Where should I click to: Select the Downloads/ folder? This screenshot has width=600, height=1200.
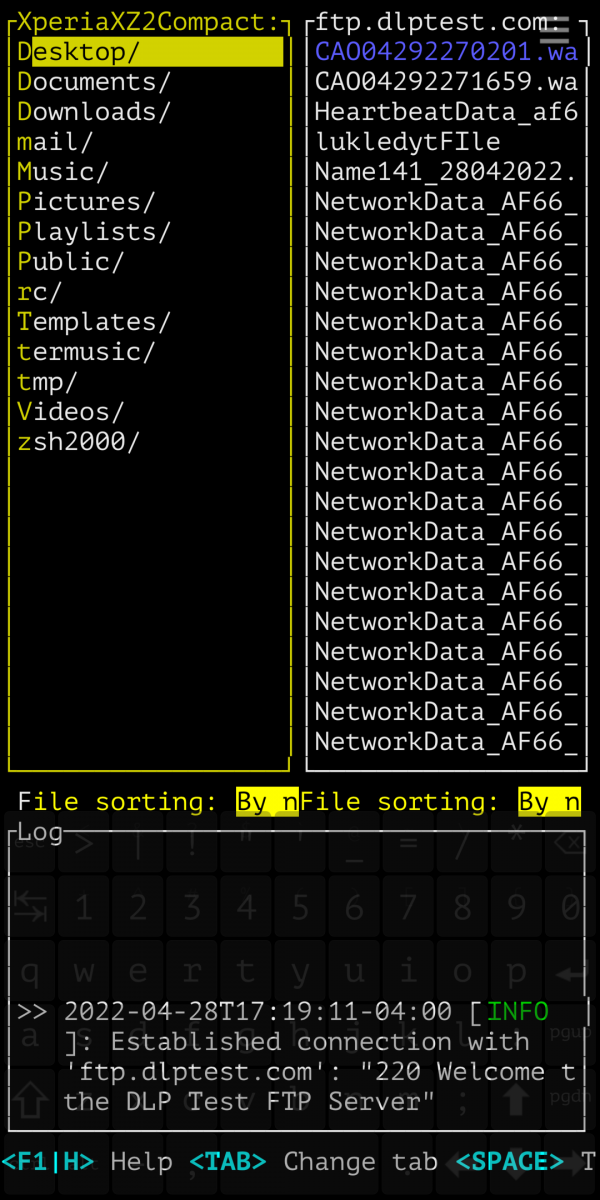(x=94, y=112)
